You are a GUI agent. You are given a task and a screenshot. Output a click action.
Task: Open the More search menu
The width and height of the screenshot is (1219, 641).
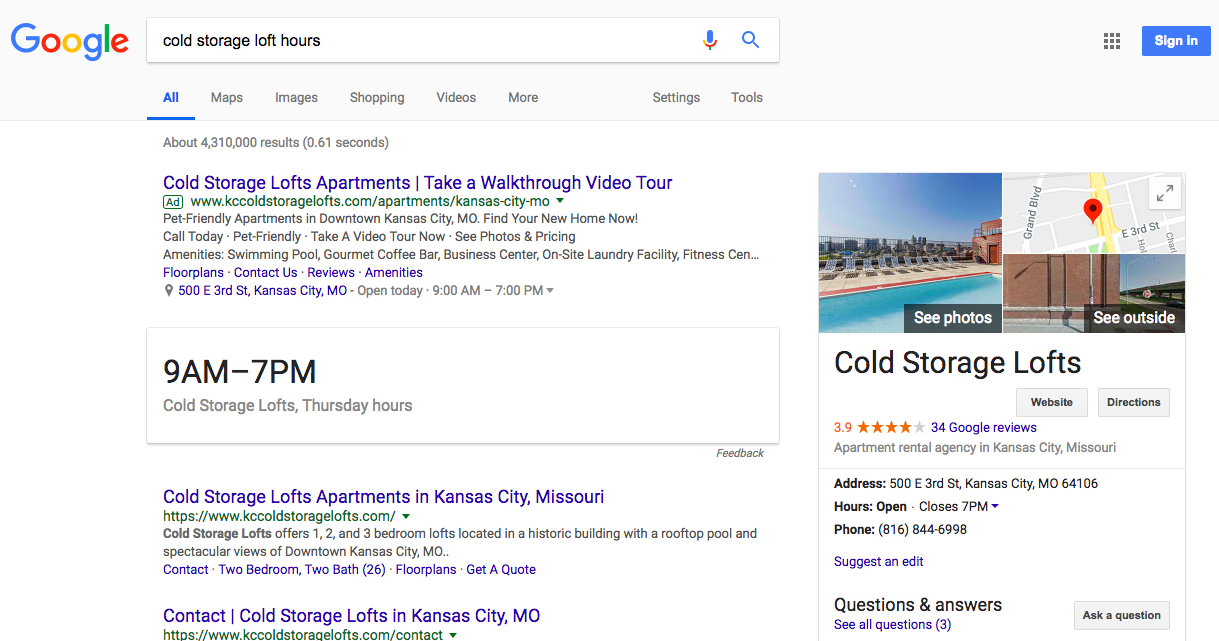523,98
